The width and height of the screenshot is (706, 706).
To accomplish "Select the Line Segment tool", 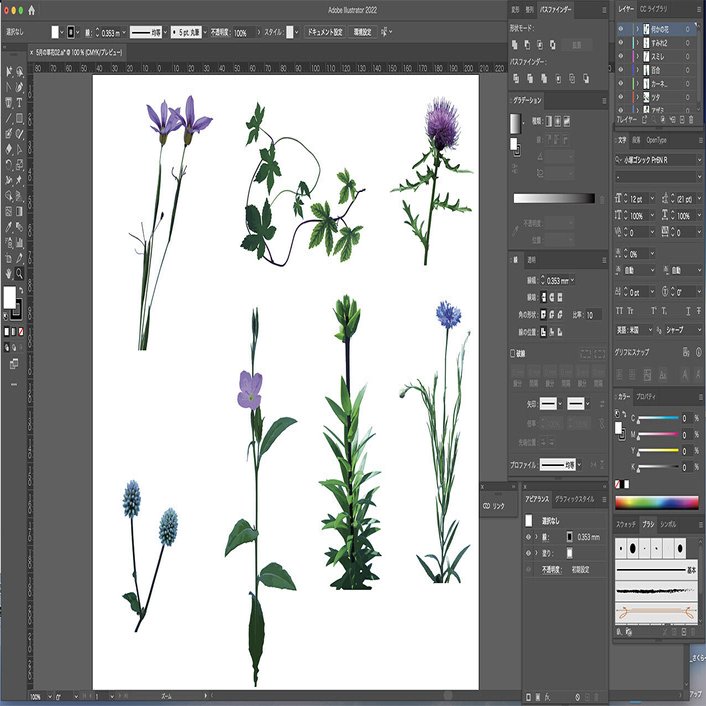I will point(9,118).
